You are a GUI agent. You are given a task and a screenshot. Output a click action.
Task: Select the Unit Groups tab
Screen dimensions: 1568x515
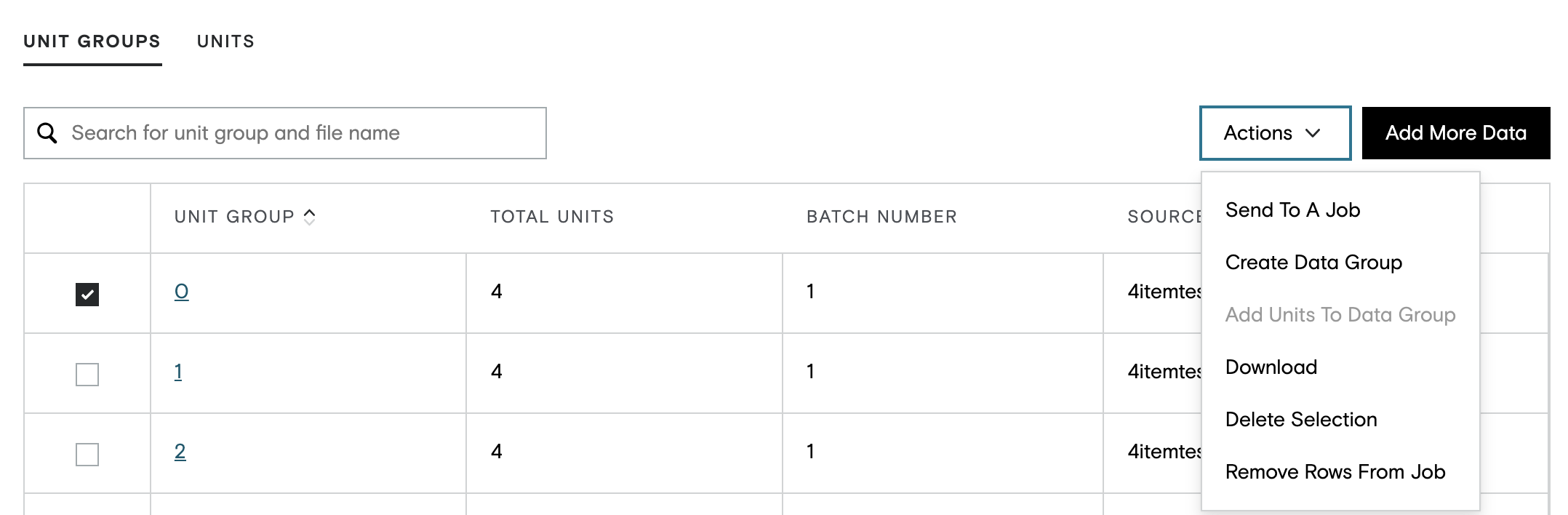92,41
